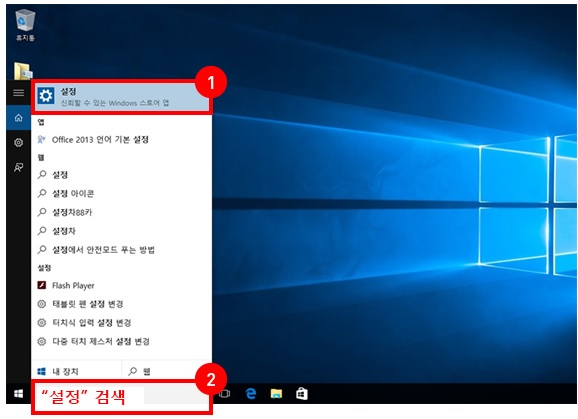The width and height of the screenshot is (578, 419).
Task: Open the 설정 app top result
Action: pyautogui.click(x=122, y=97)
